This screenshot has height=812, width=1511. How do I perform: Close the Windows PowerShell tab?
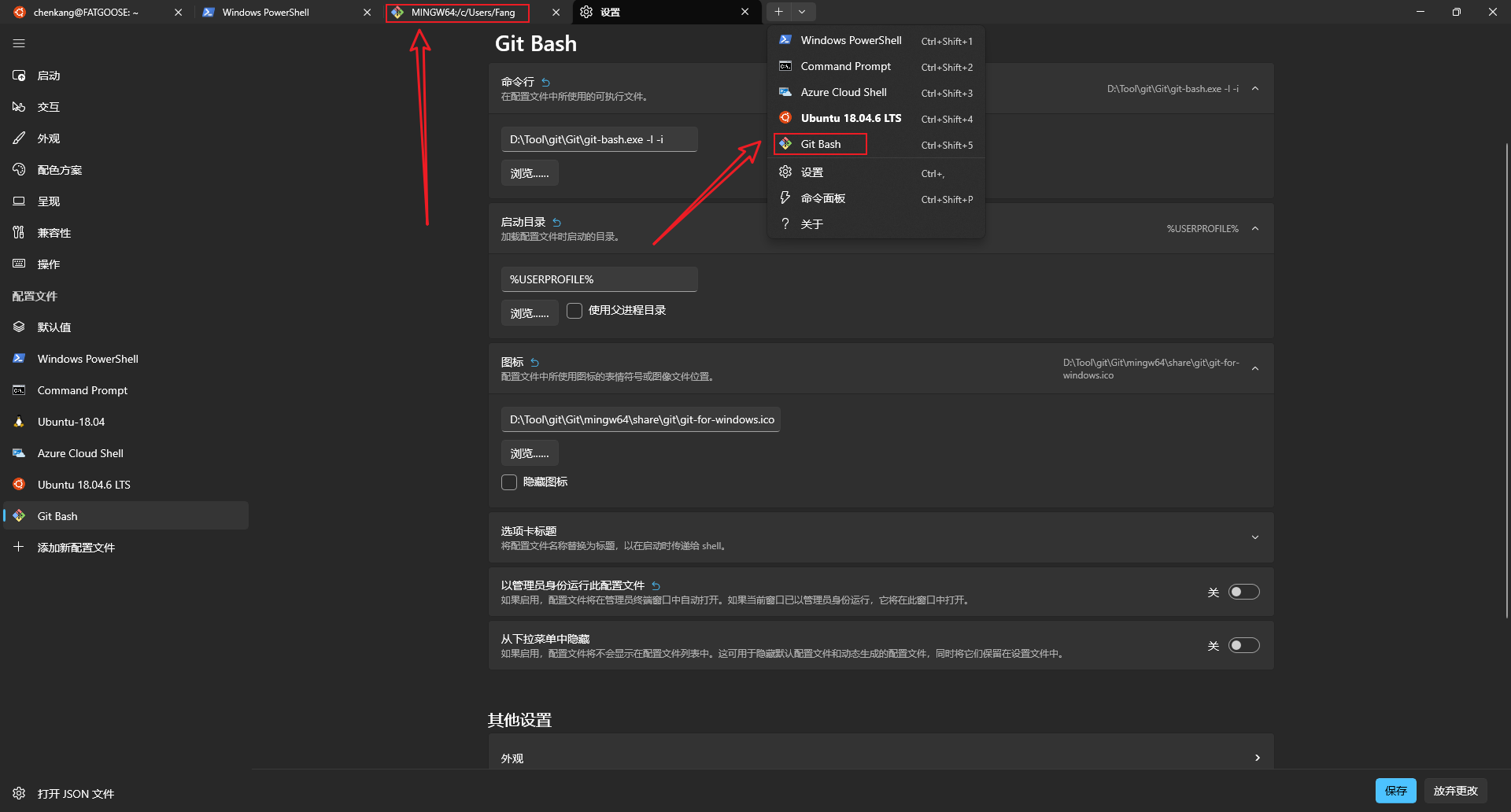click(367, 12)
